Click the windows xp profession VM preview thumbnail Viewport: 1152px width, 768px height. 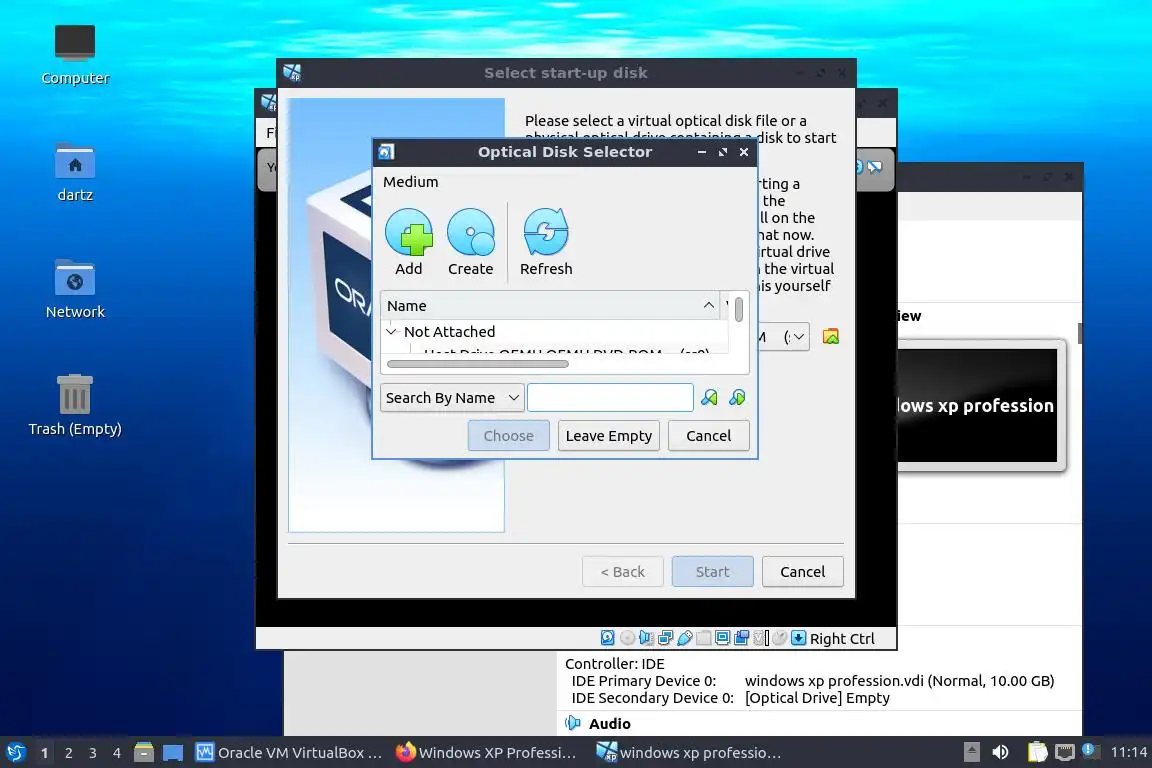coord(977,405)
